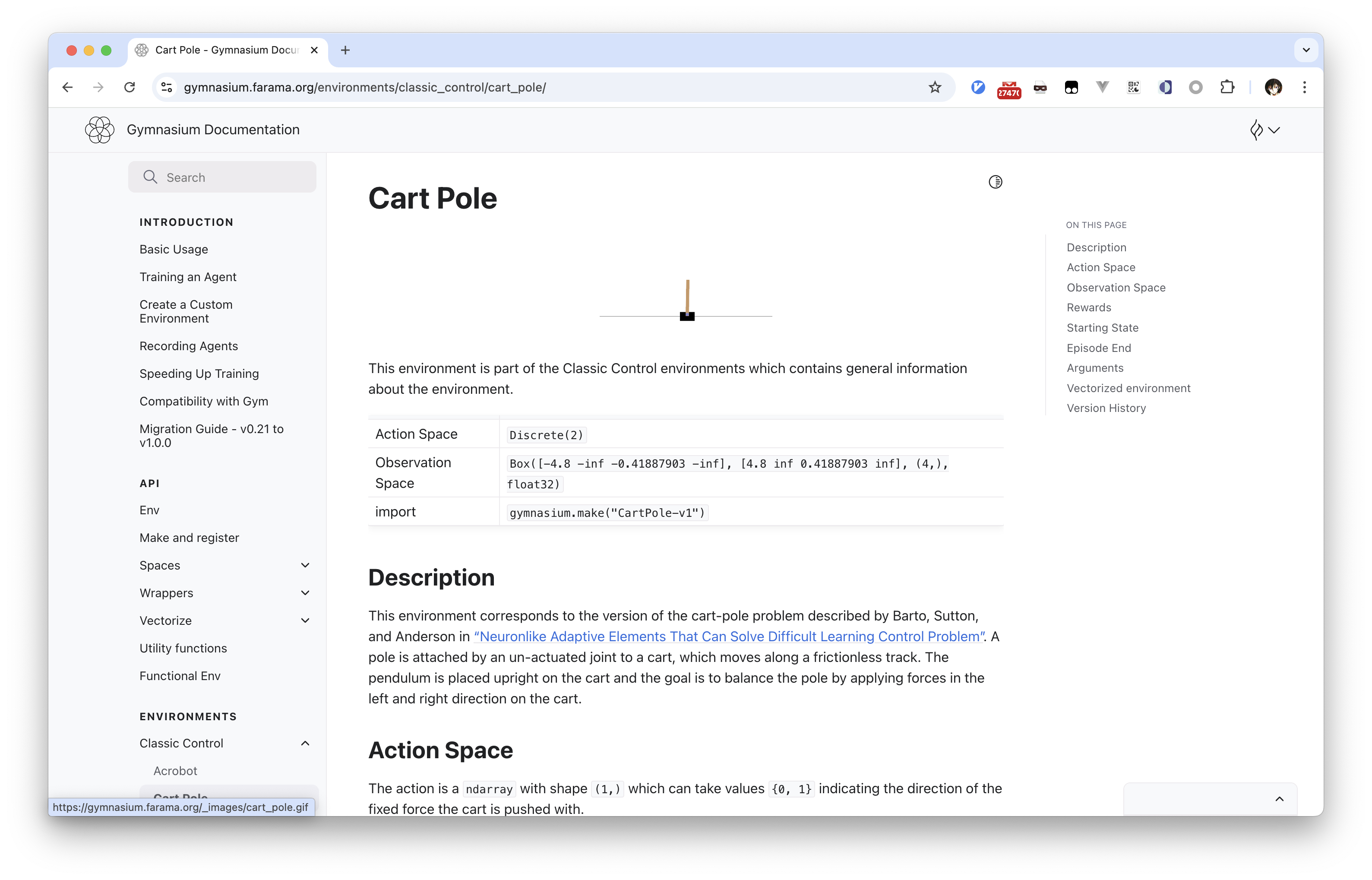1372x880 pixels.
Task: Toggle the page light/dark theme
Action: pyautogui.click(x=995, y=182)
